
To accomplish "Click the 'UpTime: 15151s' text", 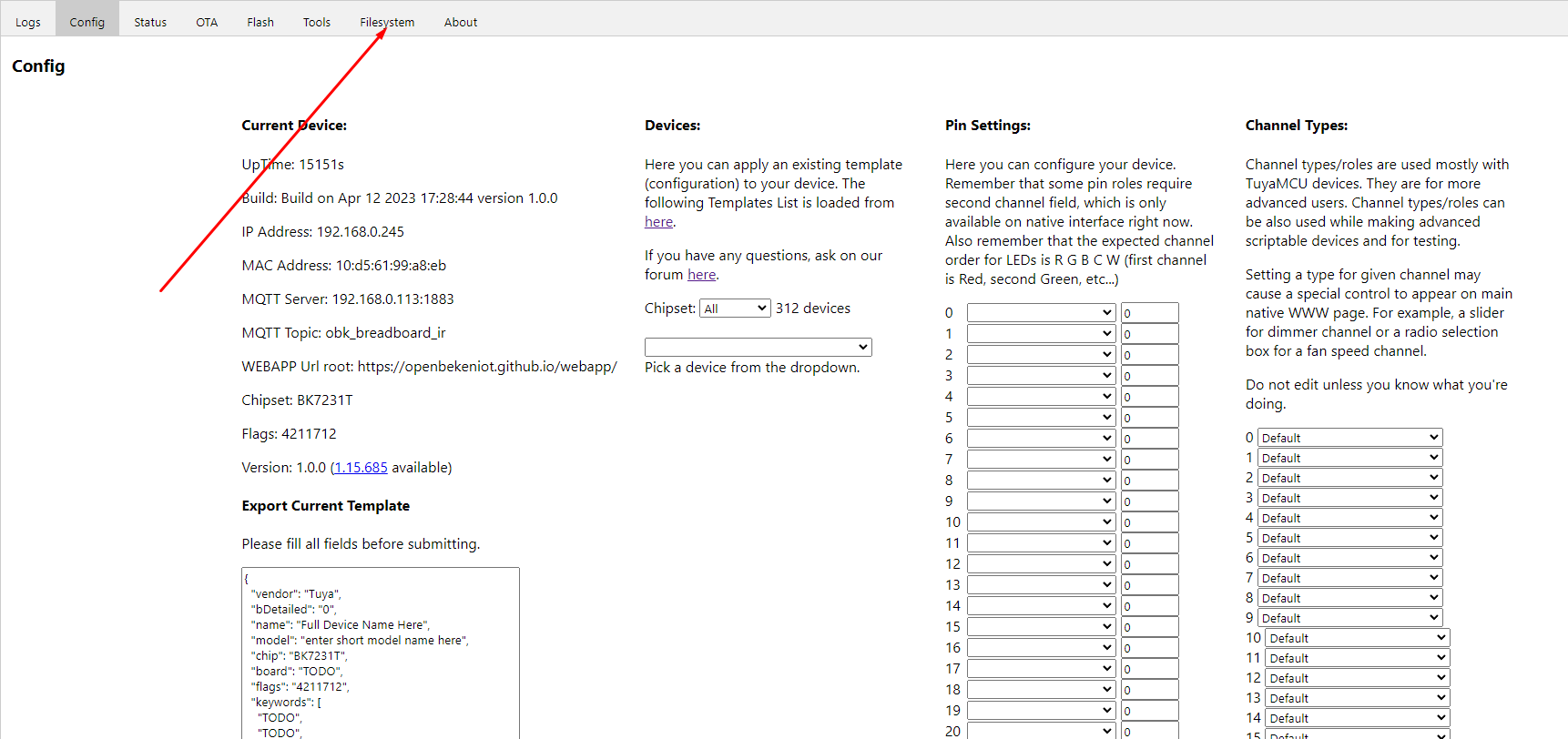I will 292,165.
